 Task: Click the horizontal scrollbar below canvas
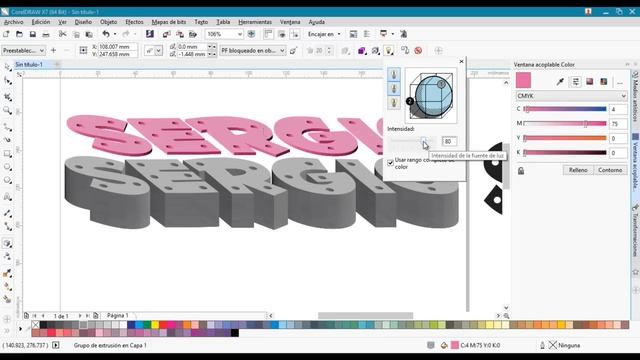click(x=365, y=316)
